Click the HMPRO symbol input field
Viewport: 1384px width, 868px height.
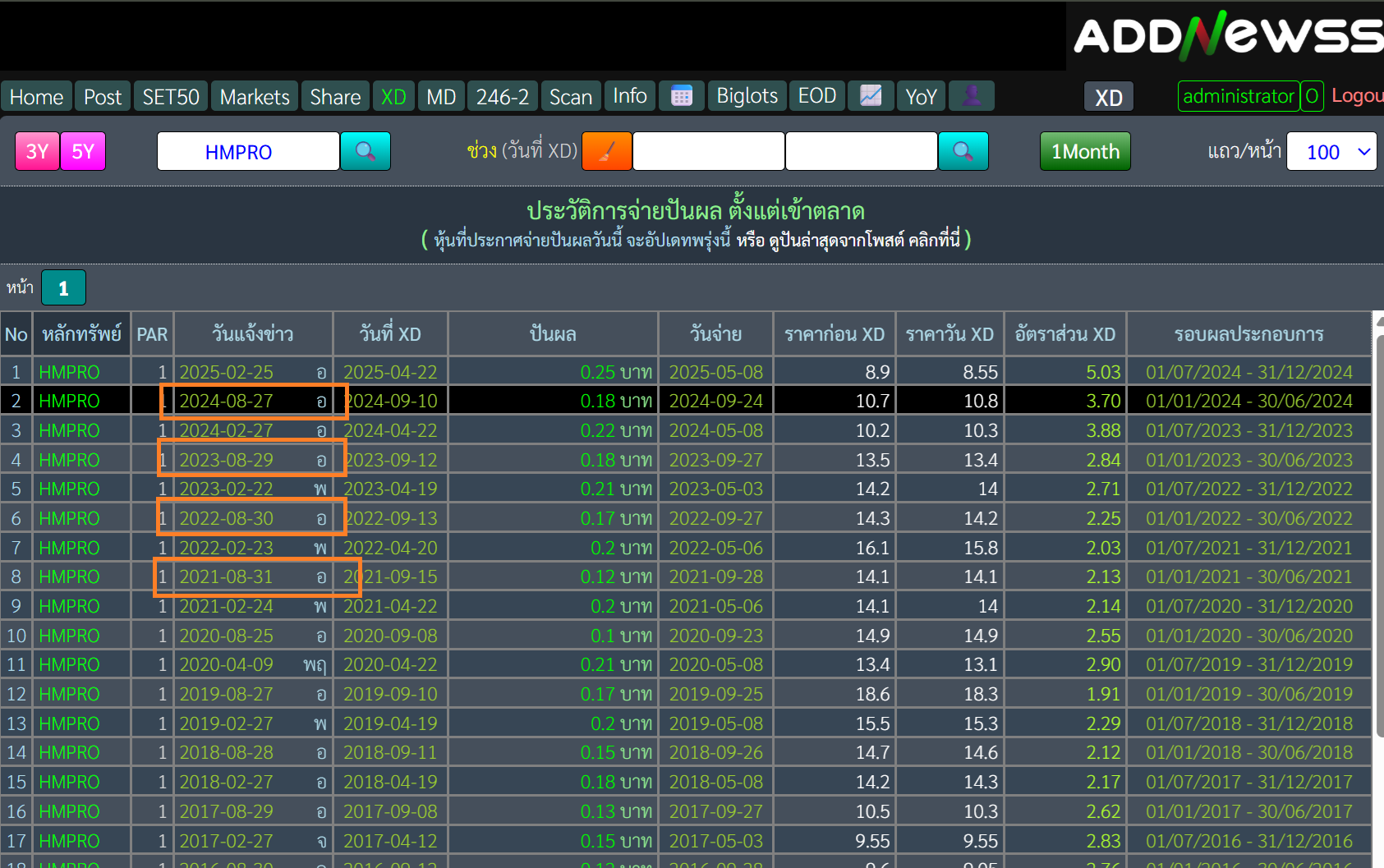(248, 151)
